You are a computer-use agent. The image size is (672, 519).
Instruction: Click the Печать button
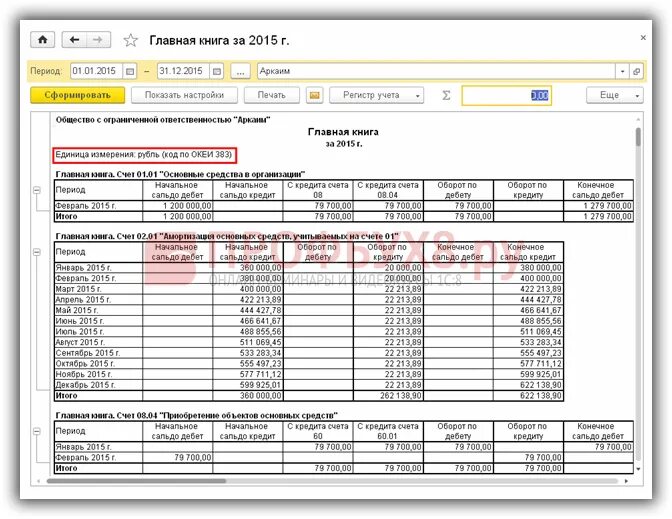tap(271, 95)
